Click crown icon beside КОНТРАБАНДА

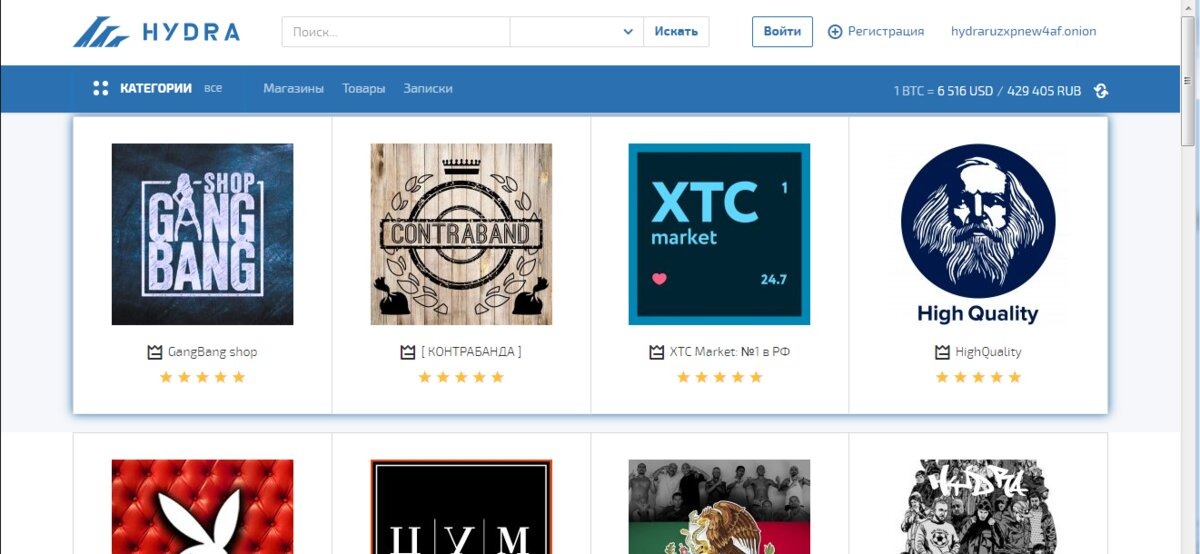click(x=407, y=352)
